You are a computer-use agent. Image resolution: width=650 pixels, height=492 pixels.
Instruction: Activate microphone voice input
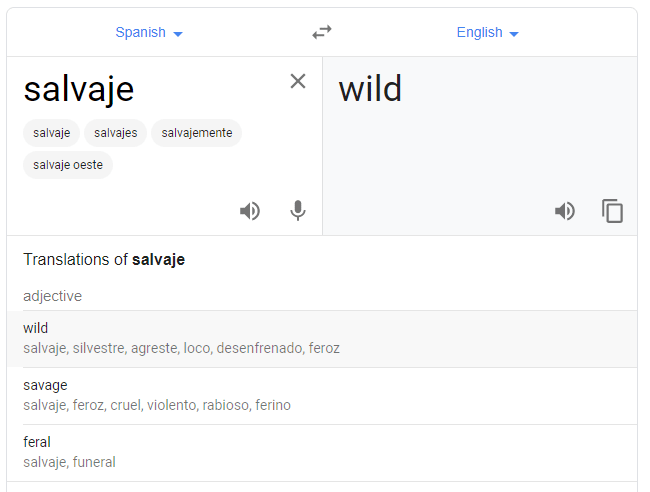pos(298,211)
